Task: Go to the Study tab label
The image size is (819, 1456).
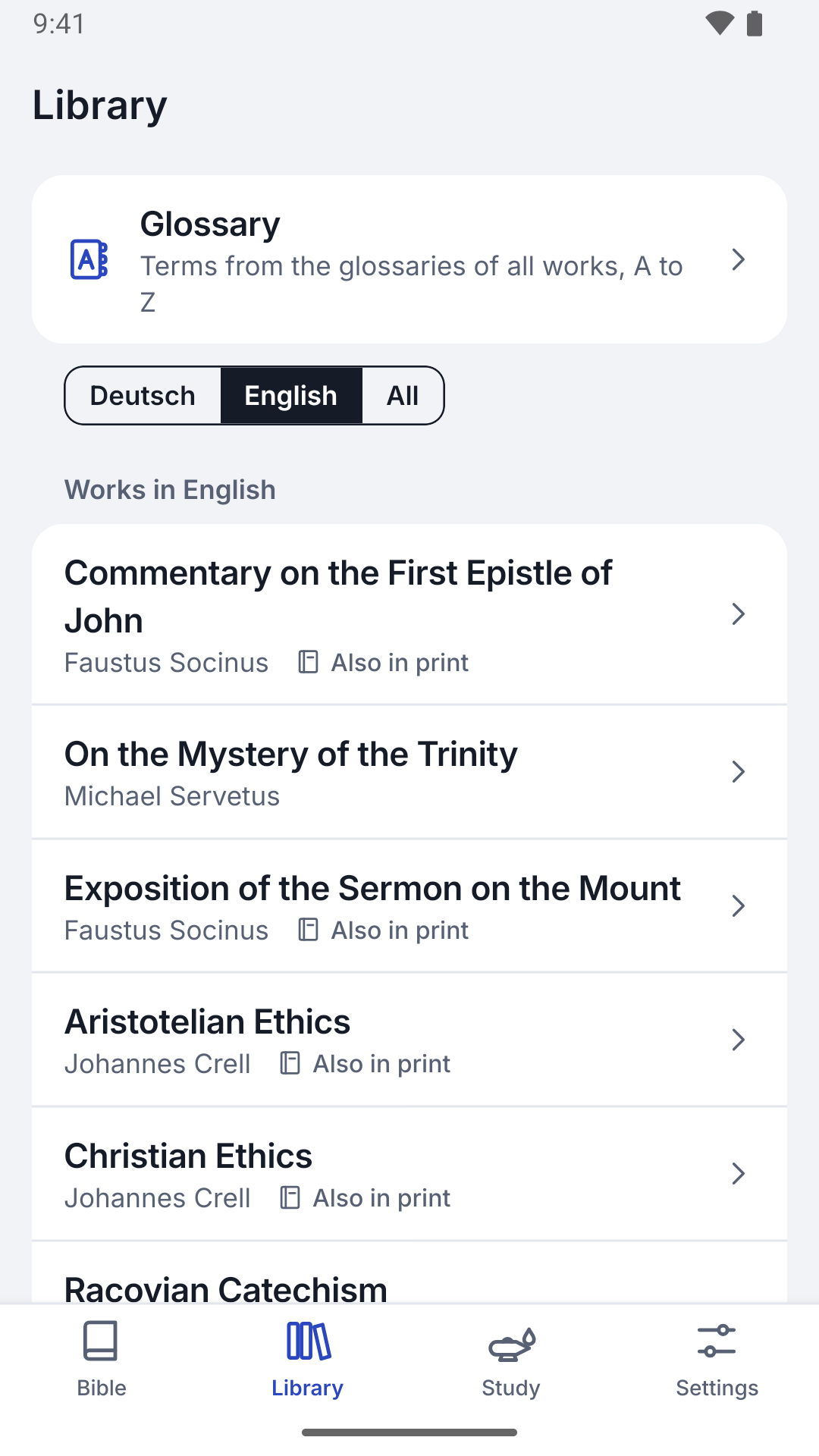Action: 511,1388
